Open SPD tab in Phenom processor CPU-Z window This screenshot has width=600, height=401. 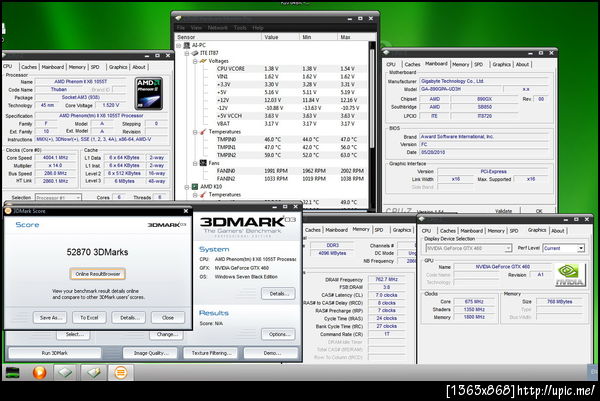[95, 67]
